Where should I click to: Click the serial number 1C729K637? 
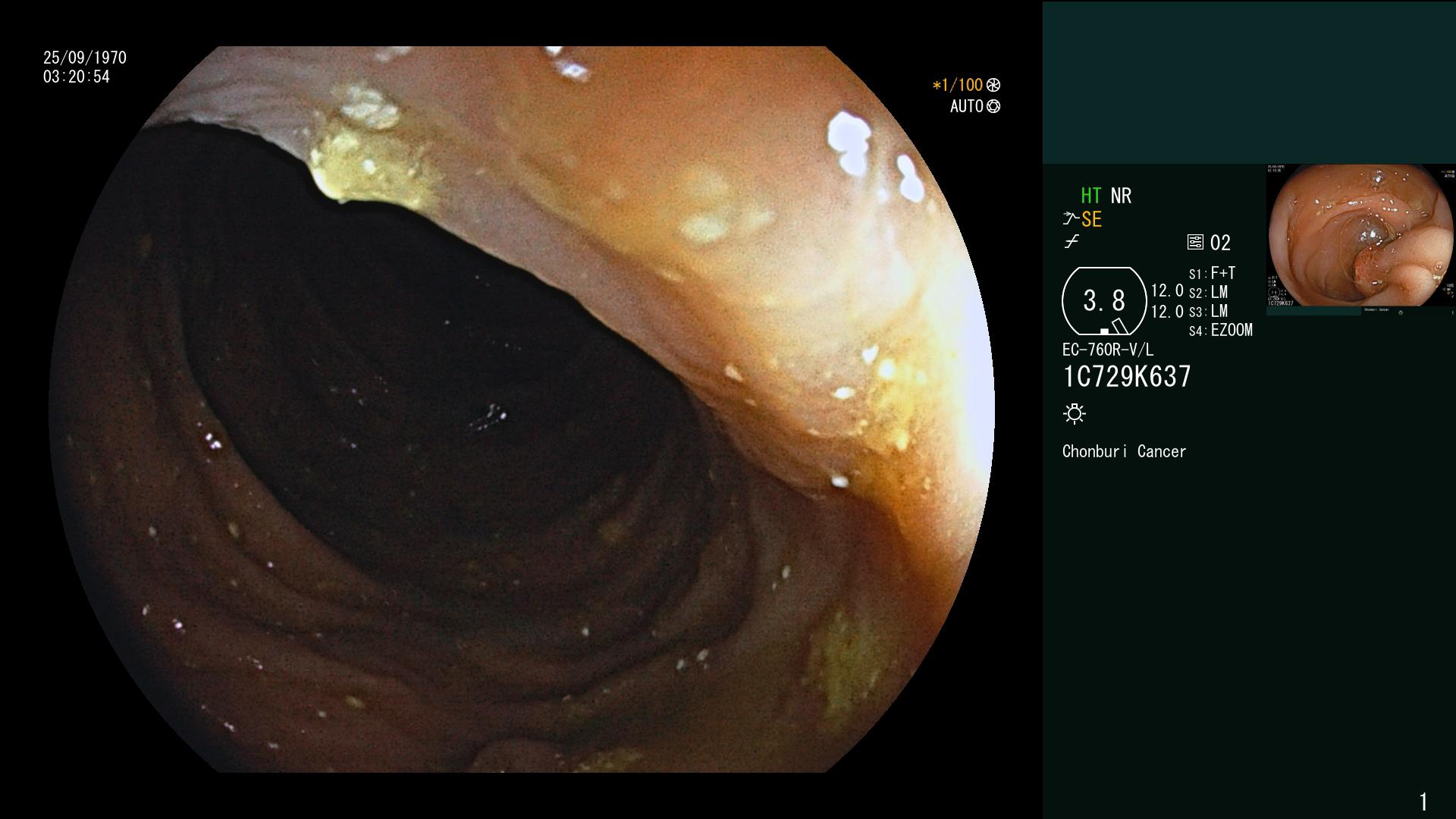coord(1127,376)
